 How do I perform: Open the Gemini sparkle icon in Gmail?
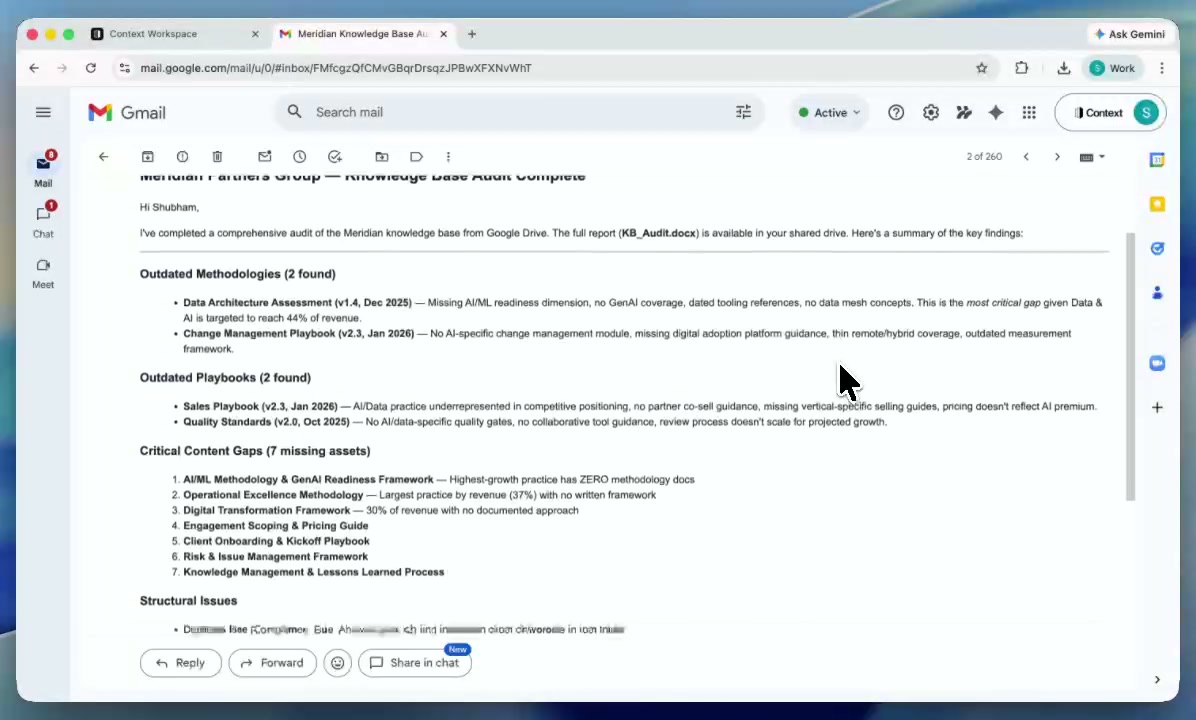pyautogui.click(x=995, y=112)
